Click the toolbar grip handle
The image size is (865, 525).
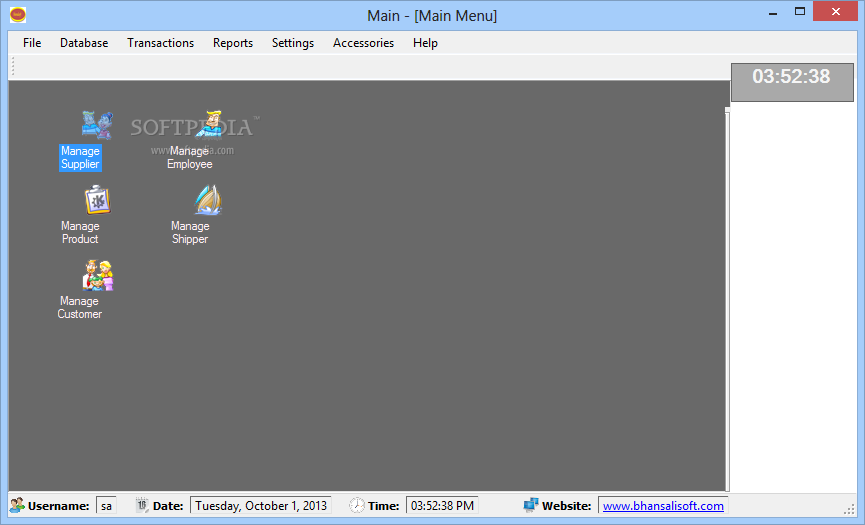pos(13,67)
